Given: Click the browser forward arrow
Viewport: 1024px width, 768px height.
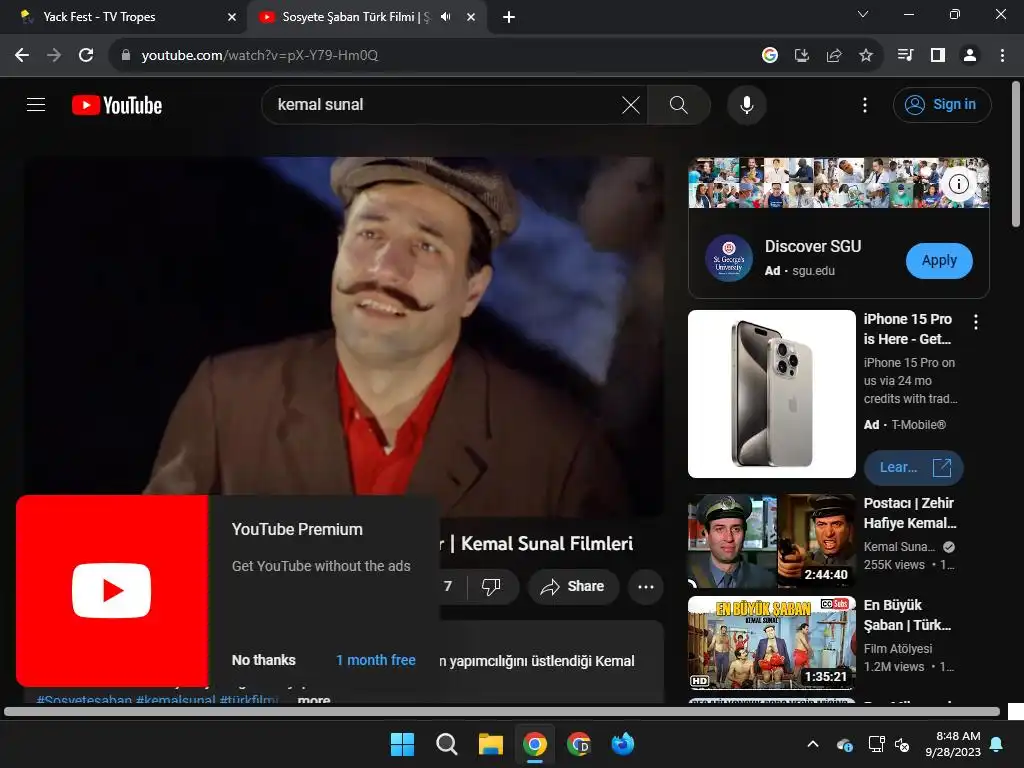Looking at the screenshot, I should (54, 55).
